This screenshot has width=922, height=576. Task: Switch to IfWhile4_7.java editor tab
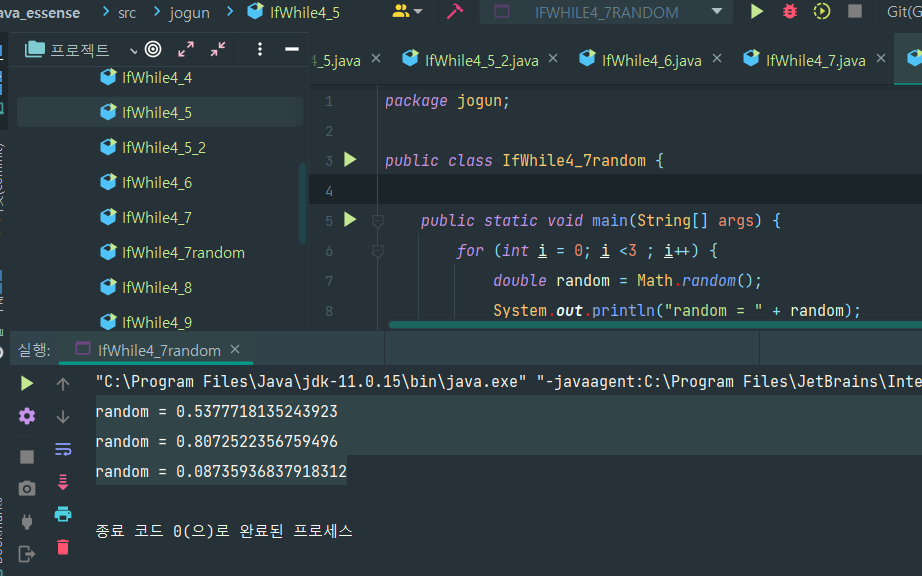pos(806,60)
